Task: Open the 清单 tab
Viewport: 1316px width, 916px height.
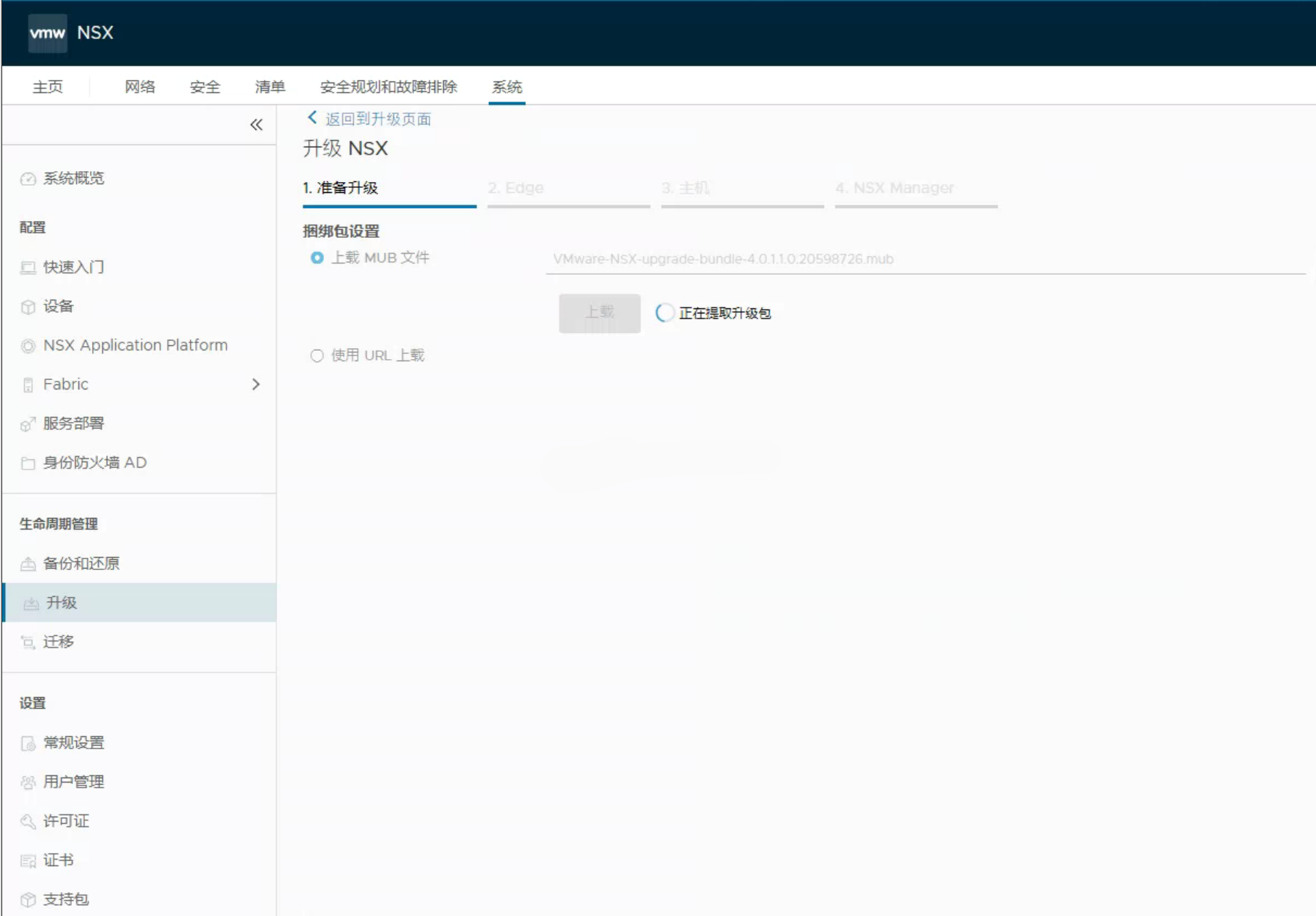Action: [x=270, y=87]
